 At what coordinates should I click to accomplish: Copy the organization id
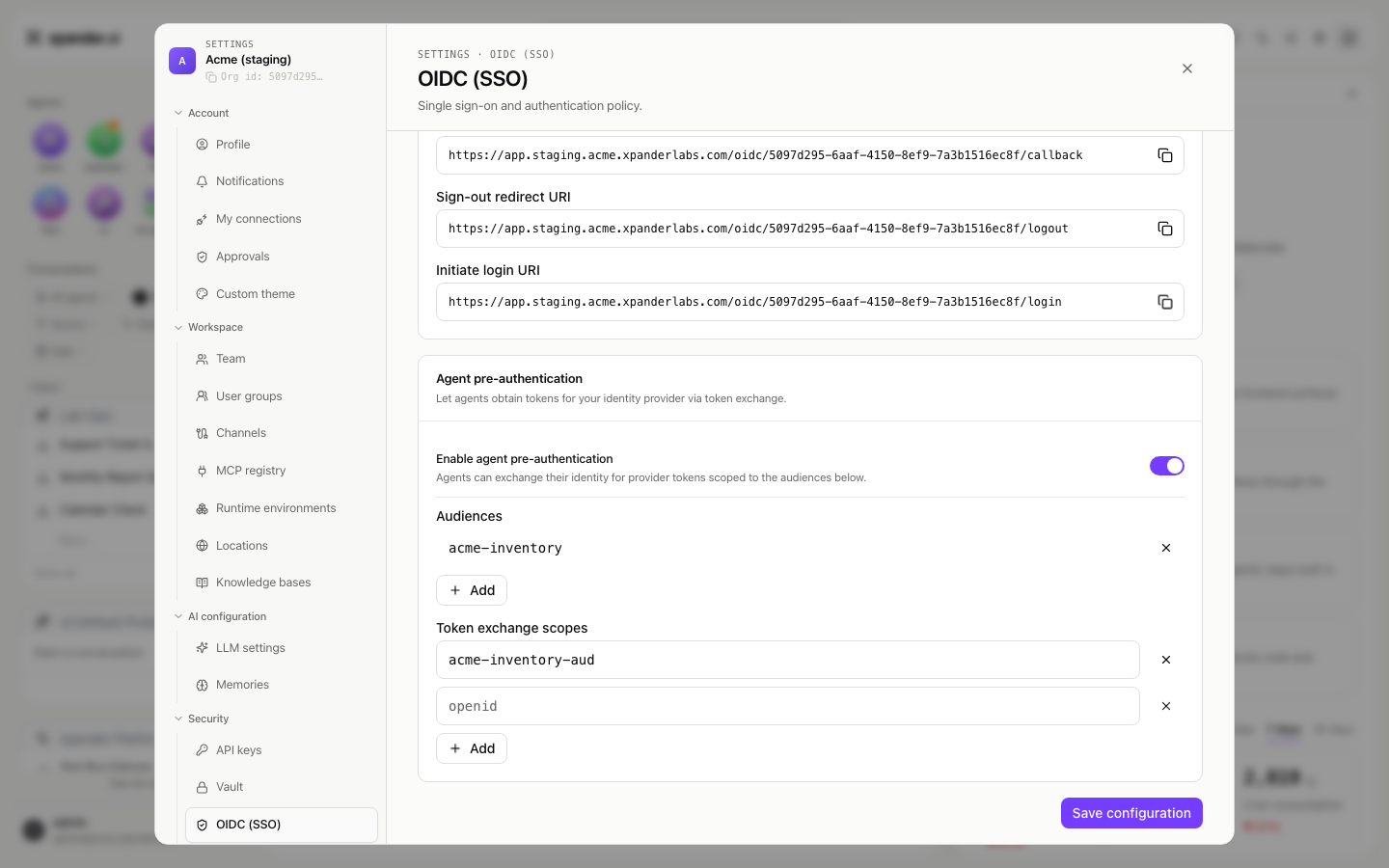click(x=211, y=77)
